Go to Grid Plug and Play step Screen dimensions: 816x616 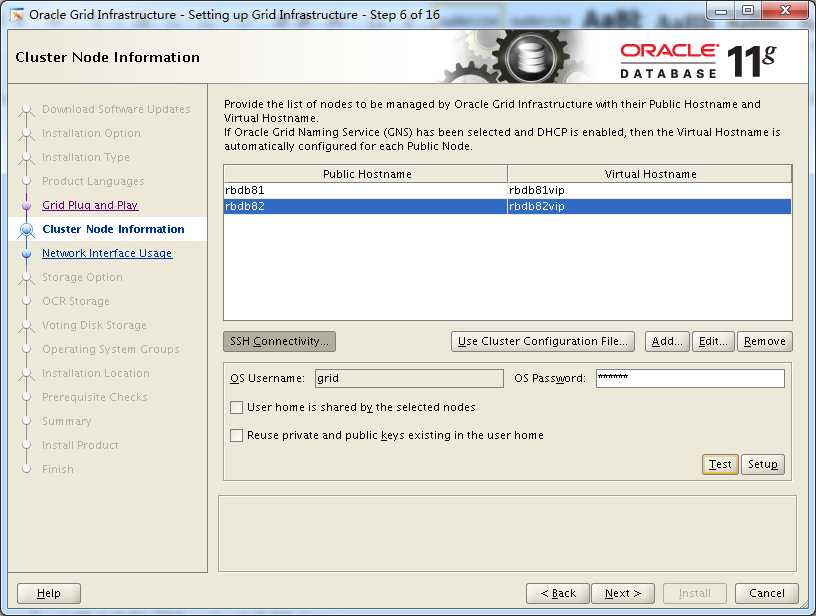pos(90,205)
